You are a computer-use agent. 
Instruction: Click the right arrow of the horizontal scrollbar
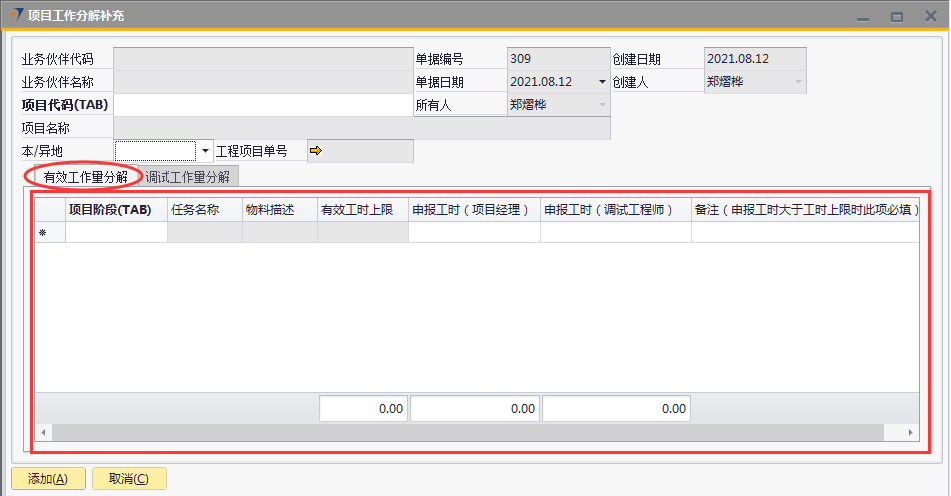[x=910, y=432]
